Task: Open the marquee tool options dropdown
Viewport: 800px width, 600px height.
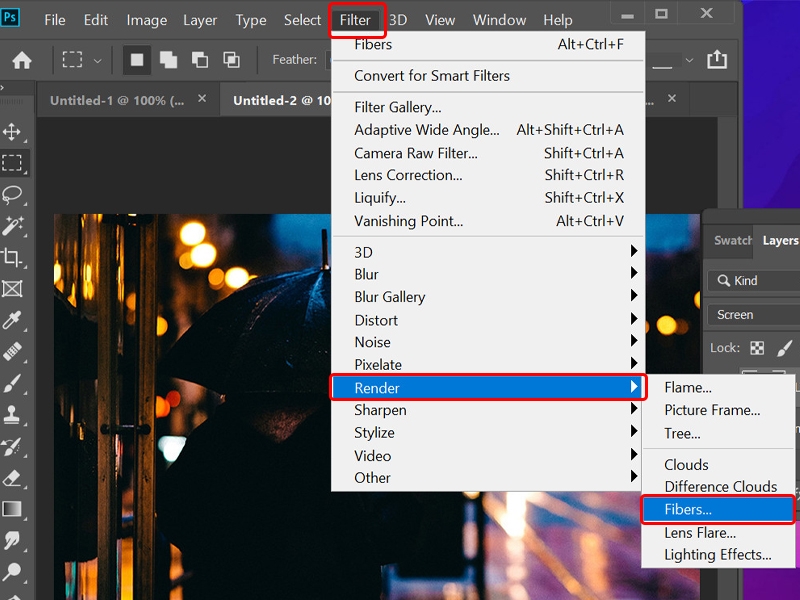Action: (x=96, y=60)
